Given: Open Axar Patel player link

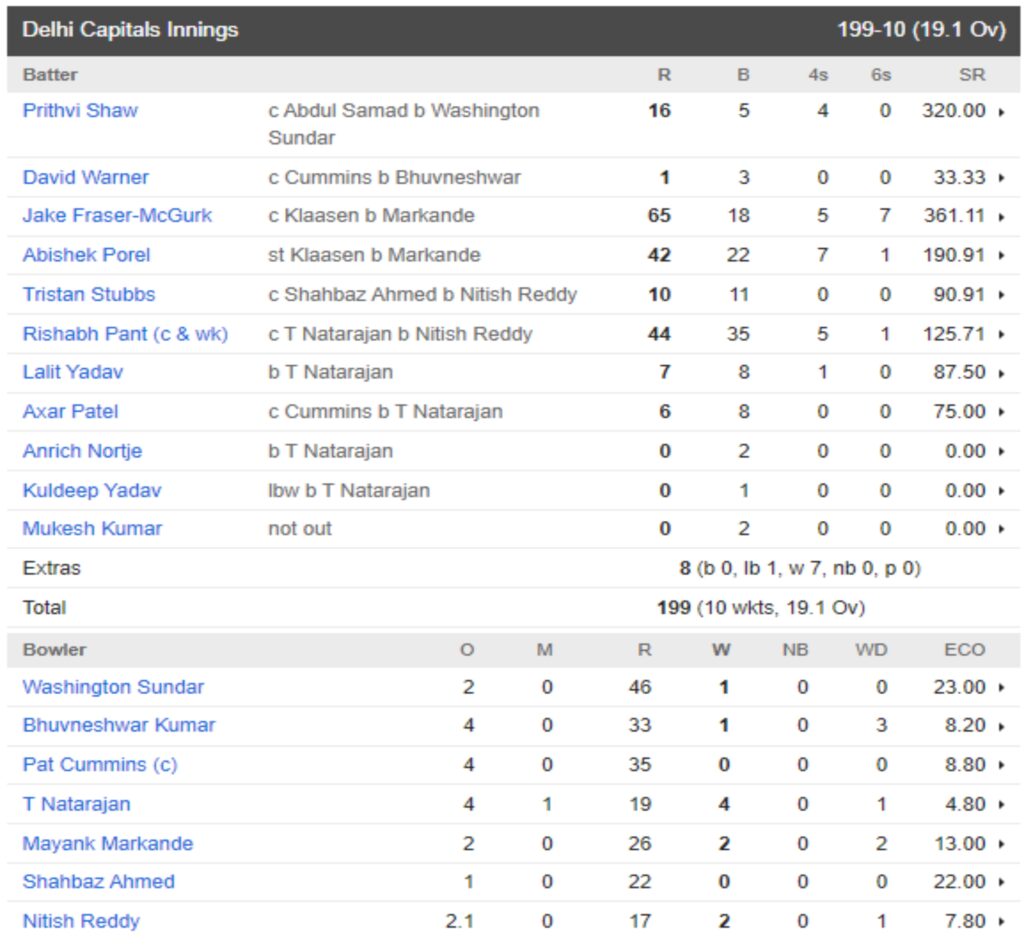Looking at the screenshot, I should [x=71, y=411].
